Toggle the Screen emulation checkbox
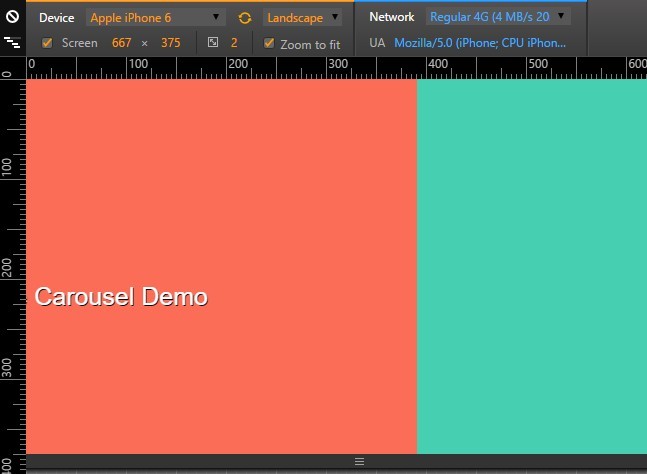The width and height of the screenshot is (647, 474). point(47,43)
